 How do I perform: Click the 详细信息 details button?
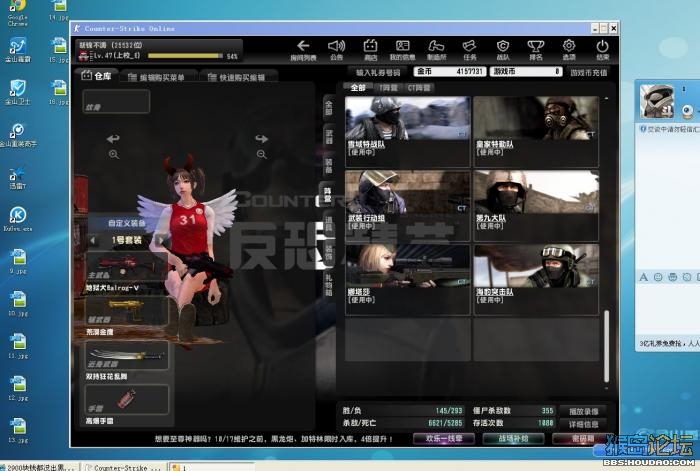click(583, 424)
